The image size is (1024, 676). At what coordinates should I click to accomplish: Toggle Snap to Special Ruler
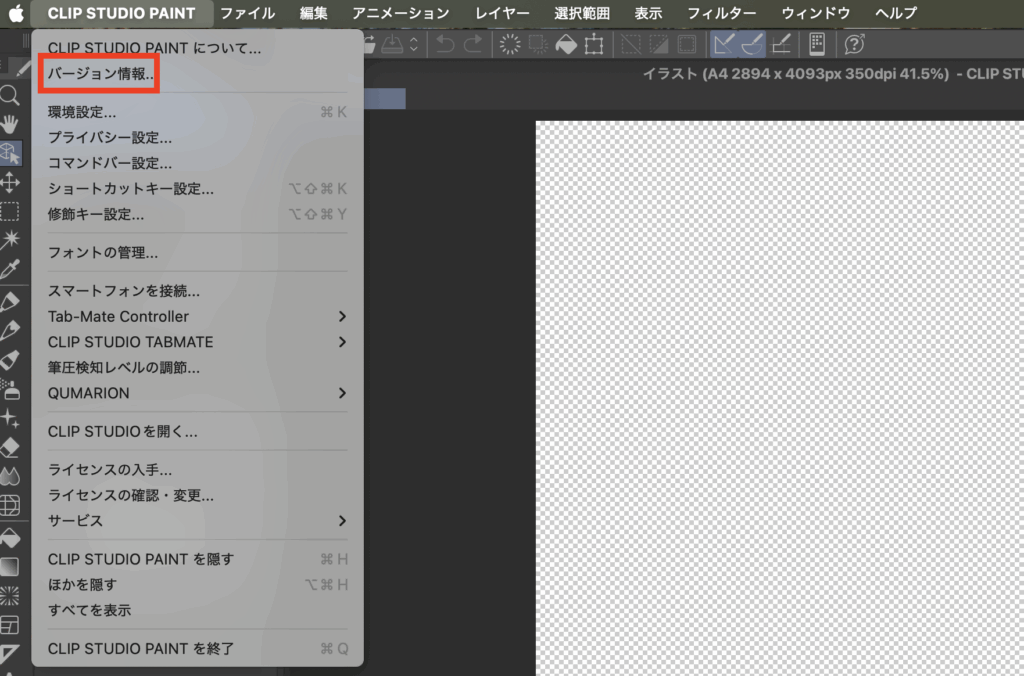(752, 44)
